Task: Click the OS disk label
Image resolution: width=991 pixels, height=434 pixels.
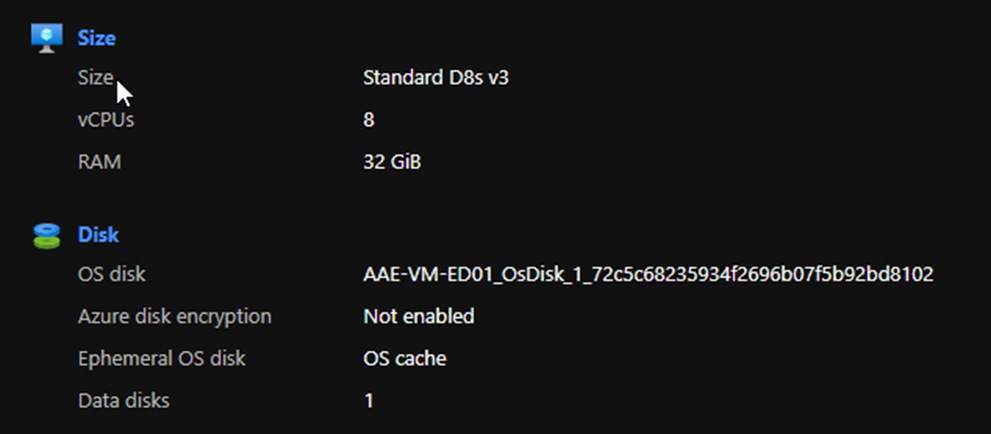Action: (x=111, y=274)
